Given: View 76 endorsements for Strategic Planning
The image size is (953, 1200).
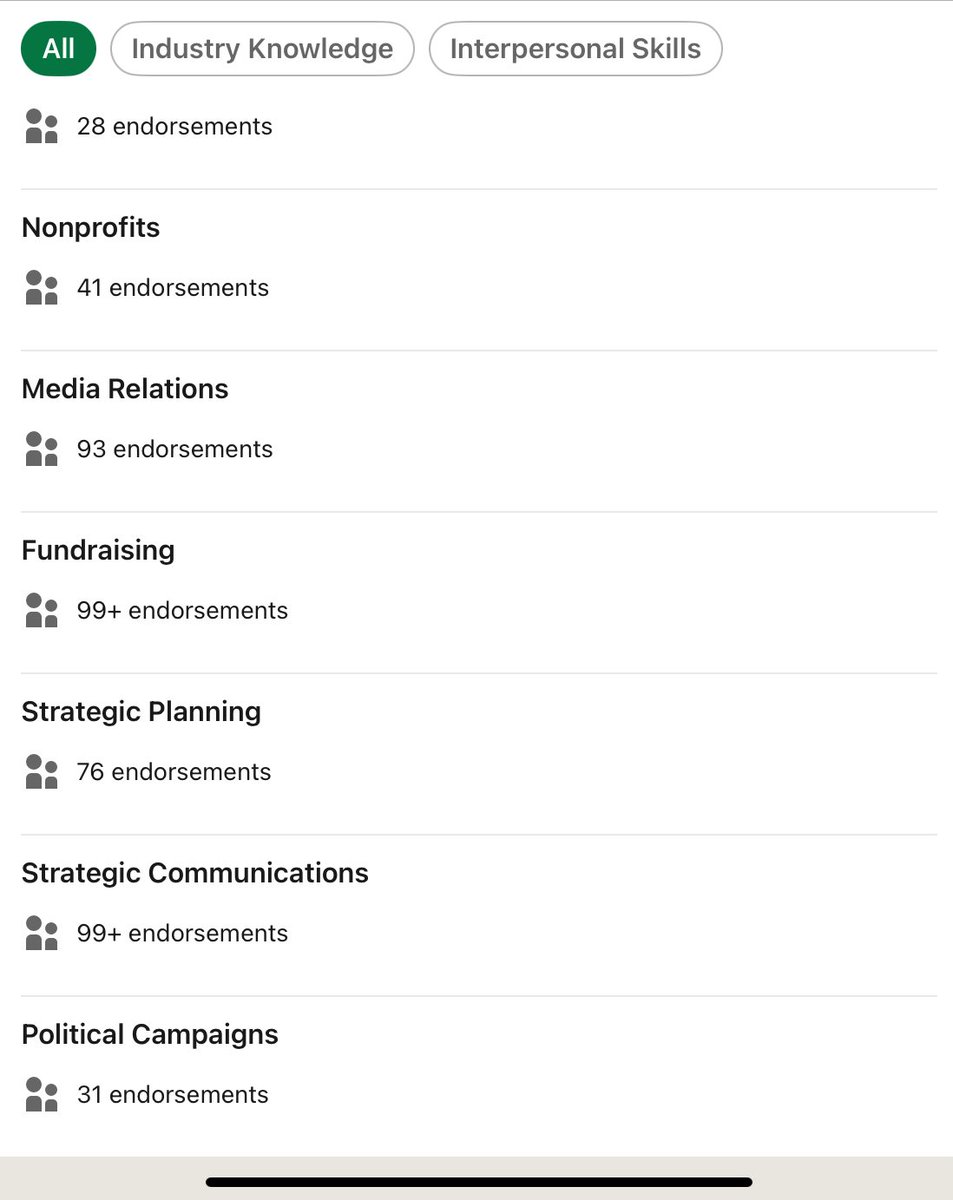Looking at the screenshot, I should click(x=174, y=772).
